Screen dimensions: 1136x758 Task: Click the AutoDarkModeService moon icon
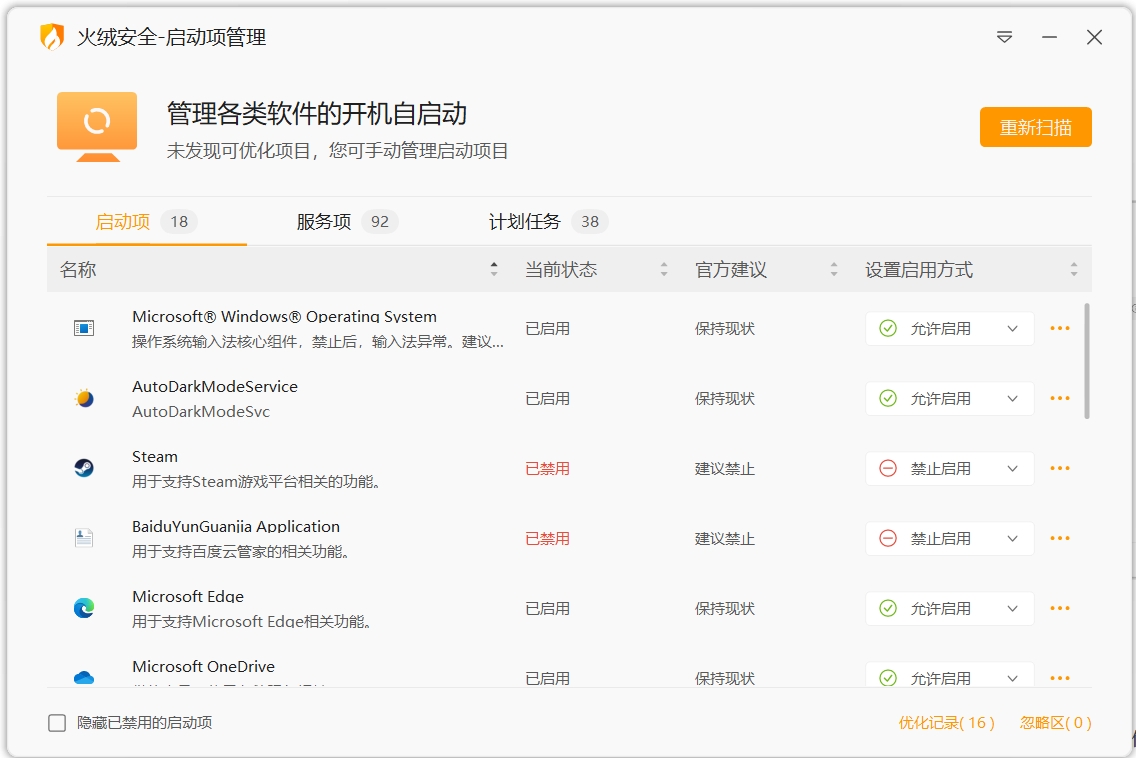tap(84, 398)
